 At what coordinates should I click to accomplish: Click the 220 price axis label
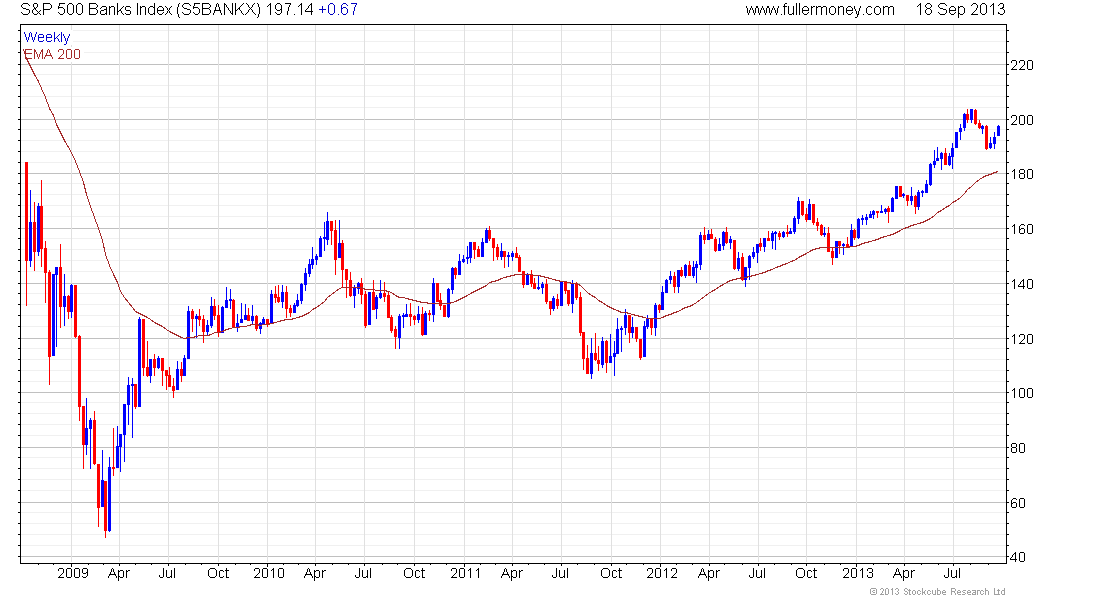tap(1021, 65)
